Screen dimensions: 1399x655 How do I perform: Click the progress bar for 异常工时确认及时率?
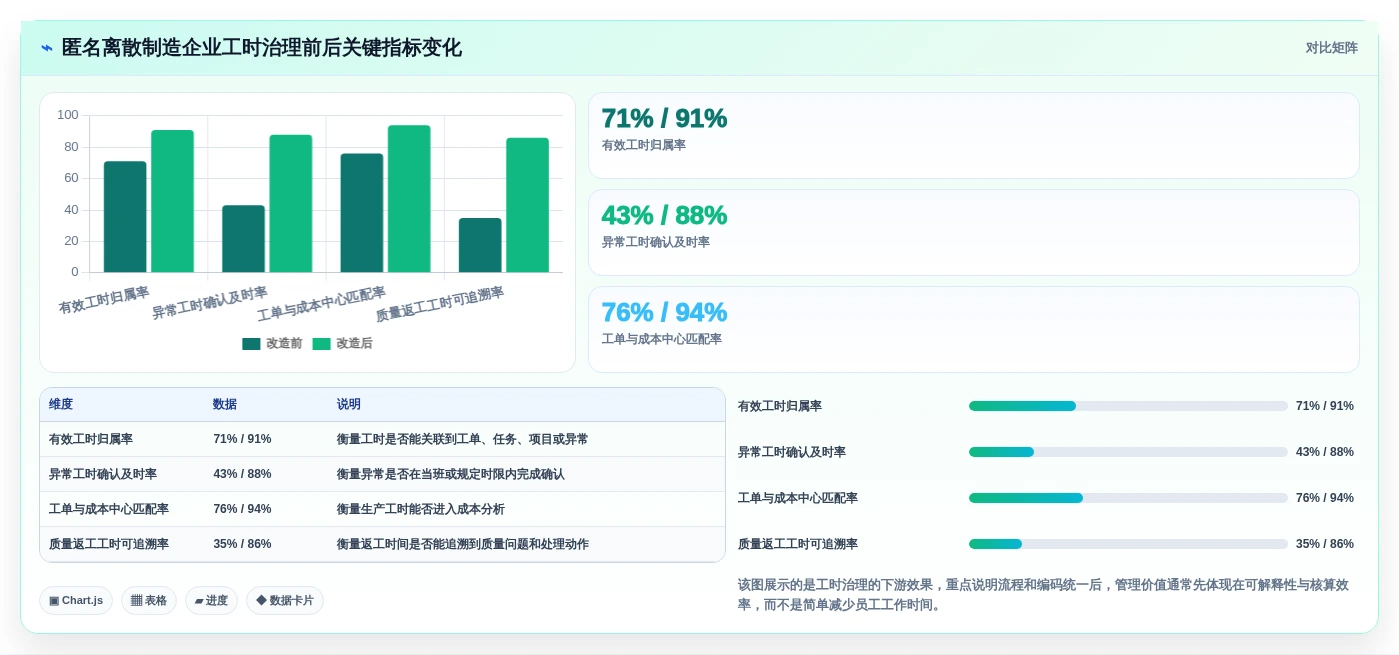point(1128,452)
